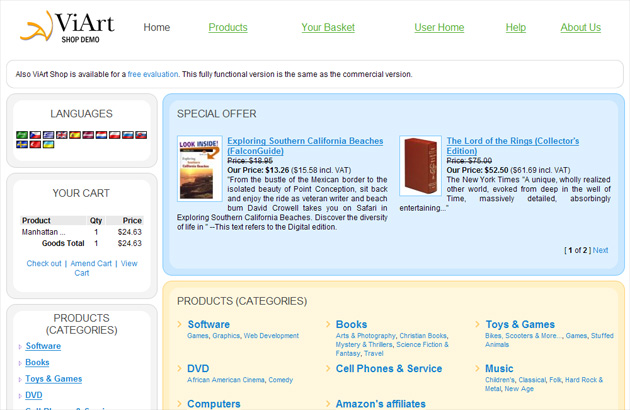The image size is (630, 410).
Task: Click Amend Cart link
Action: pyautogui.click(x=91, y=264)
